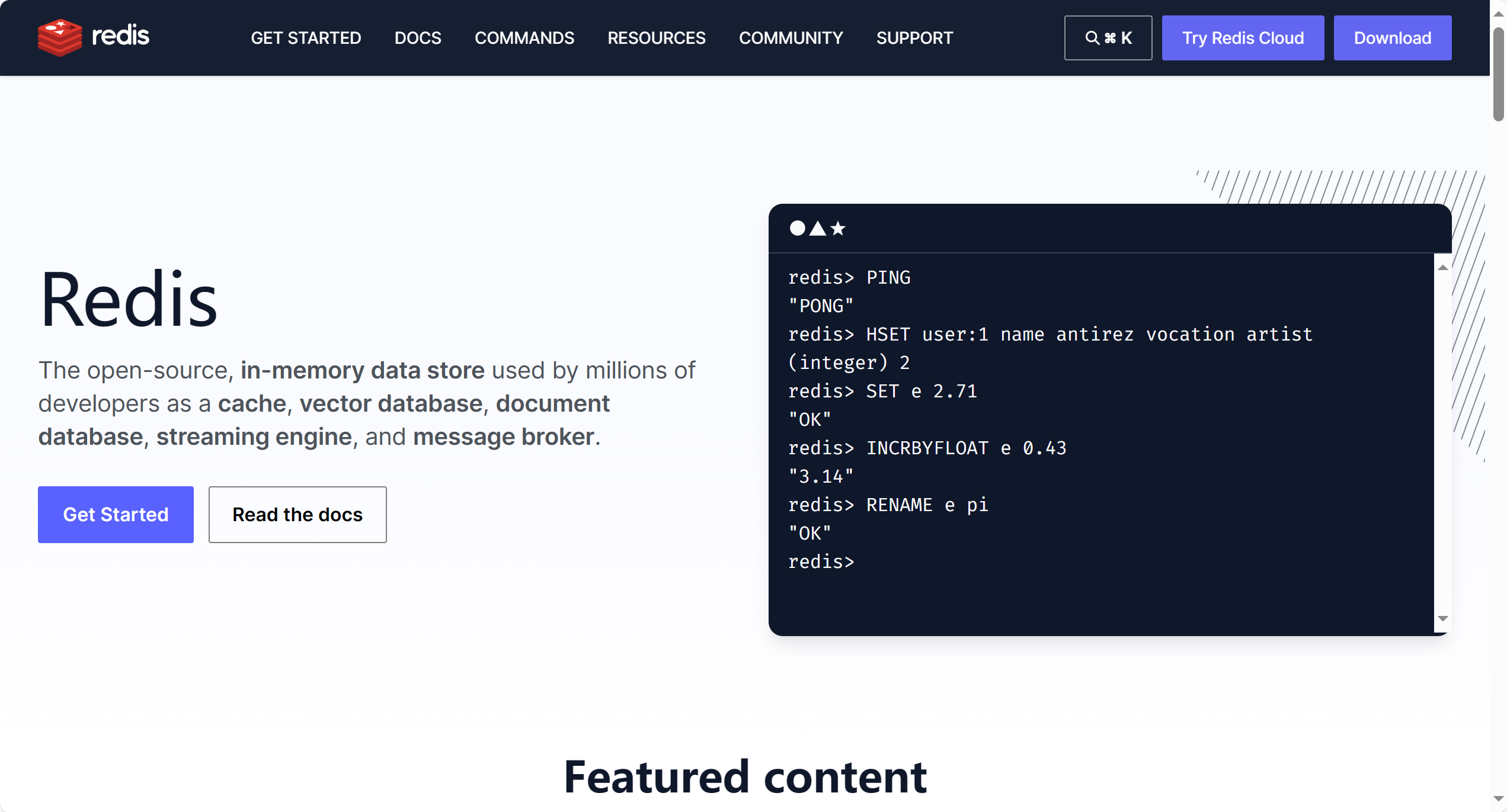Open the RESOURCES menu

657,38
